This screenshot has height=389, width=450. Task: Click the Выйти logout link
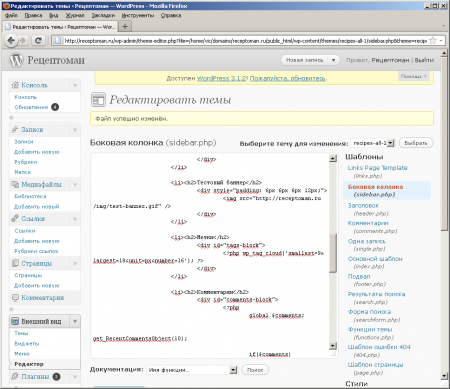(424, 60)
